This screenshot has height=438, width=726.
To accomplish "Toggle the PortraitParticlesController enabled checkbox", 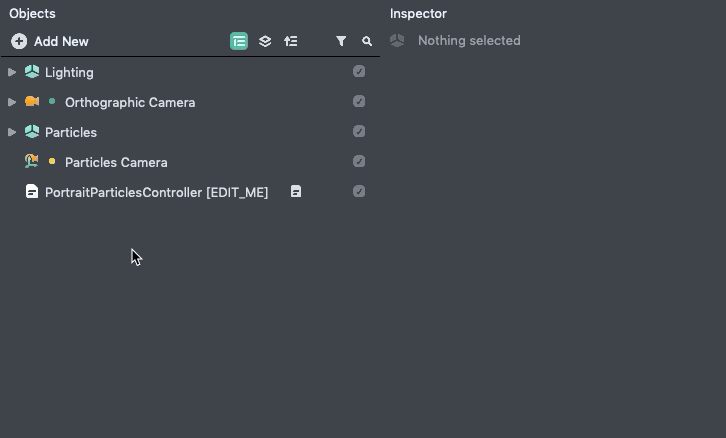I will (x=359, y=192).
